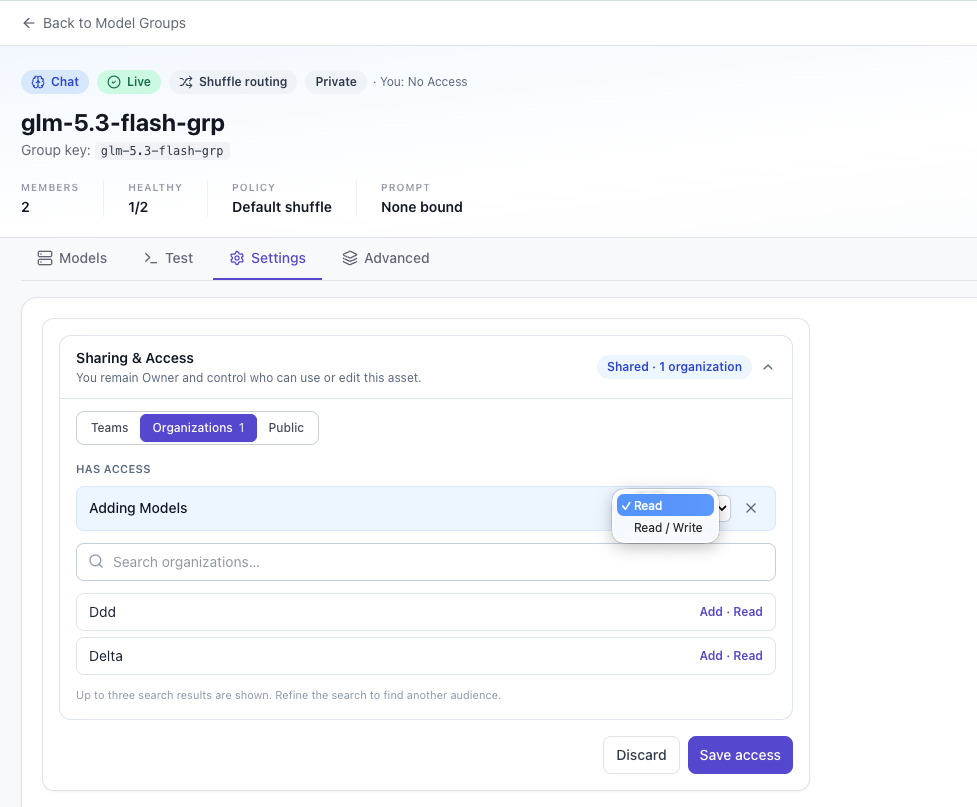This screenshot has width=977, height=807.
Task: Click the group key glm-5.3-flash-grp code
Action: 162,151
